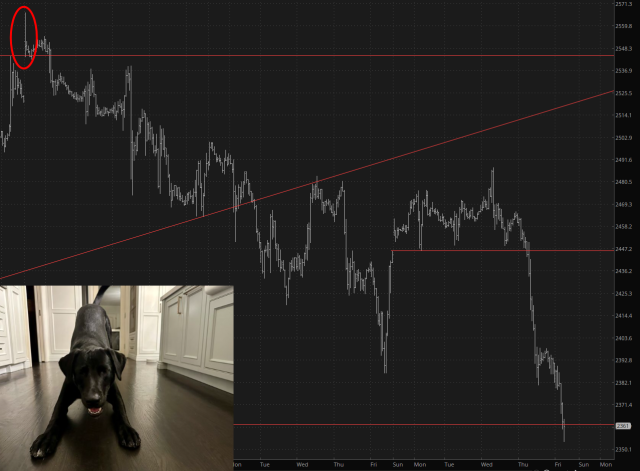Viewport: 640px width, 471px height.
Task: Click the lowest candle below the 2361 line
Action: click(x=564, y=431)
